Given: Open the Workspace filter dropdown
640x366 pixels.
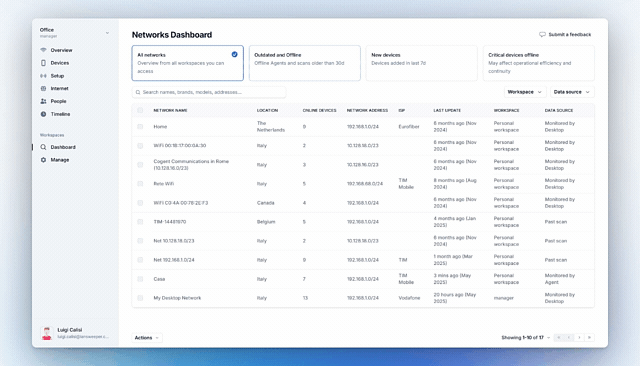Looking at the screenshot, I should tap(525, 92).
